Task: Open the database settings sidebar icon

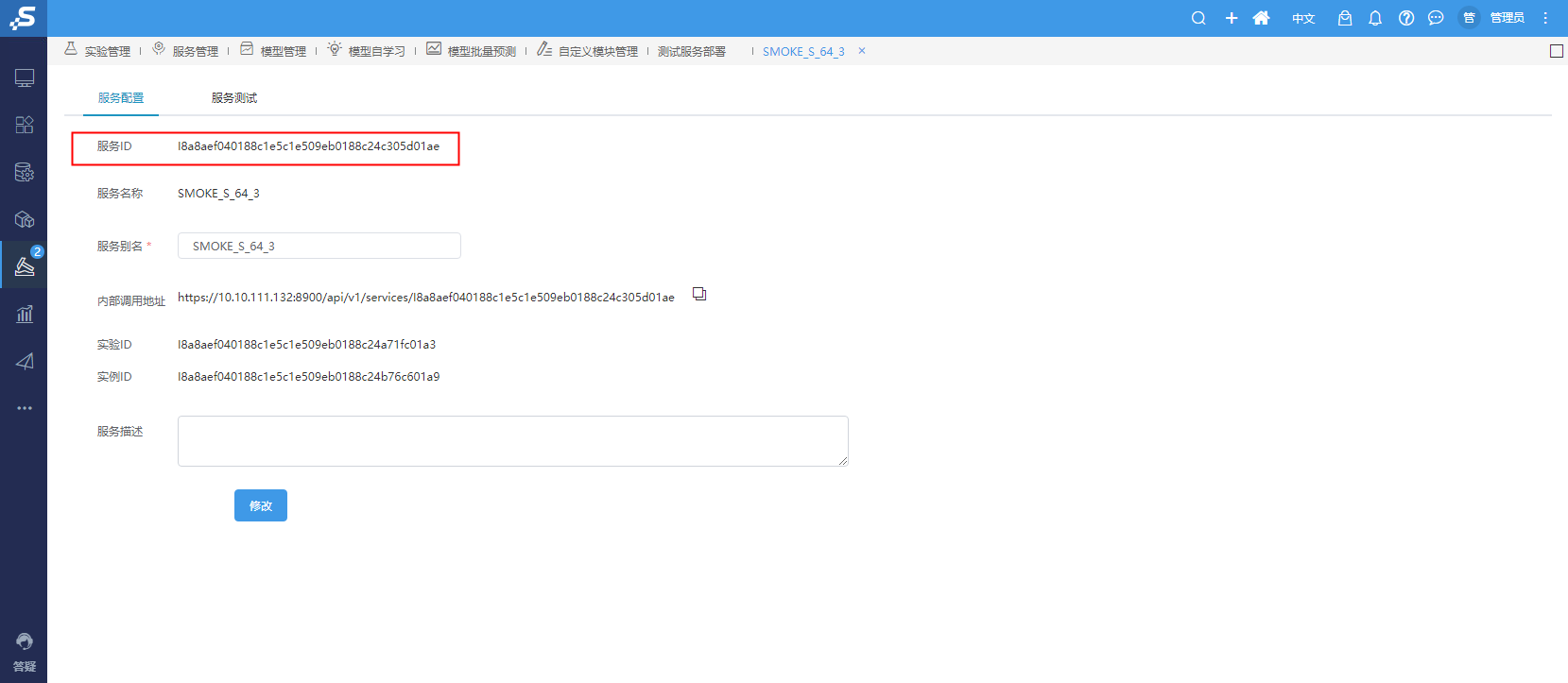Action: (25, 172)
